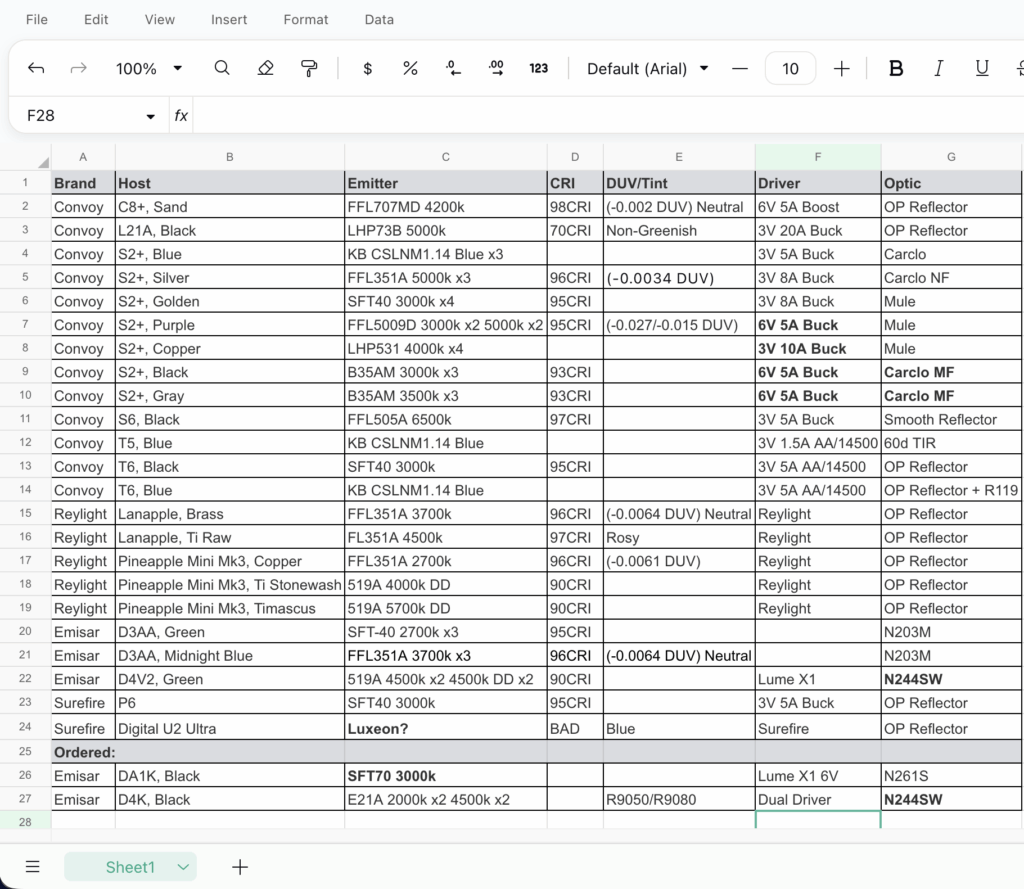The image size is (1024, 889).
Task: Open the Default (Arial) font dropdown
Action: pos(647,68)
